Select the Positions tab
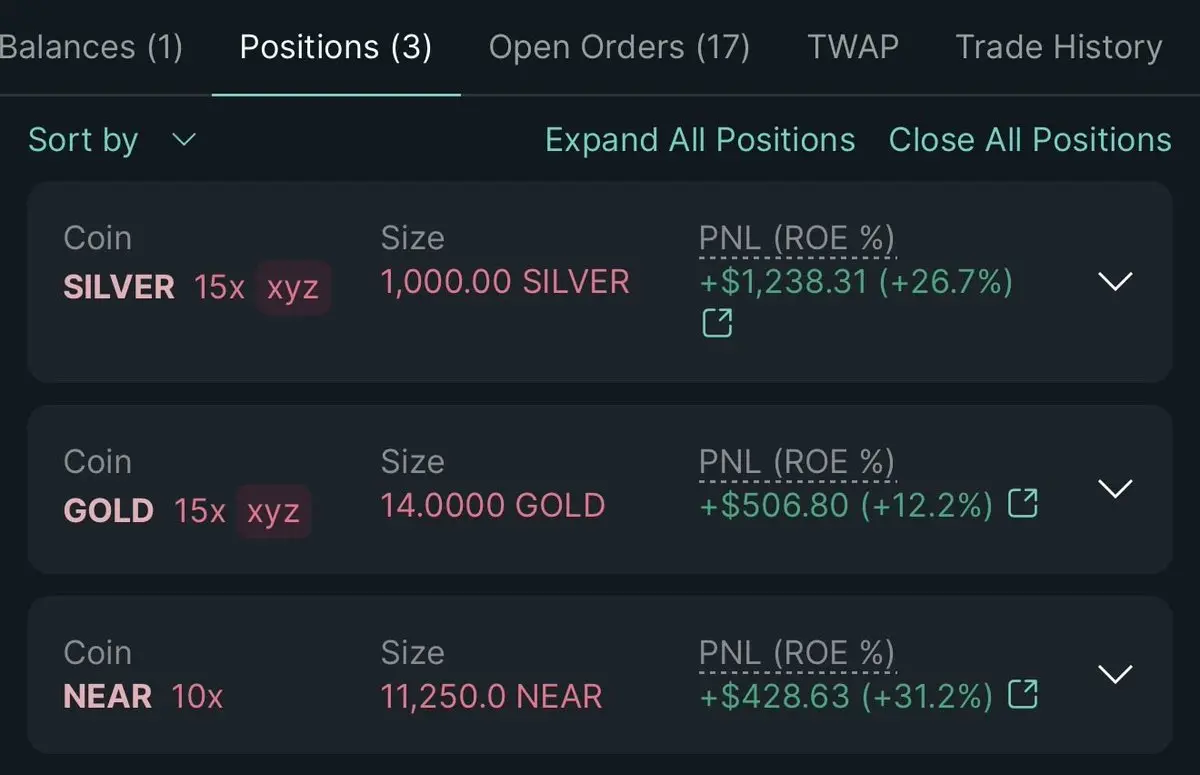1200x775 pixels. [336, 47]
